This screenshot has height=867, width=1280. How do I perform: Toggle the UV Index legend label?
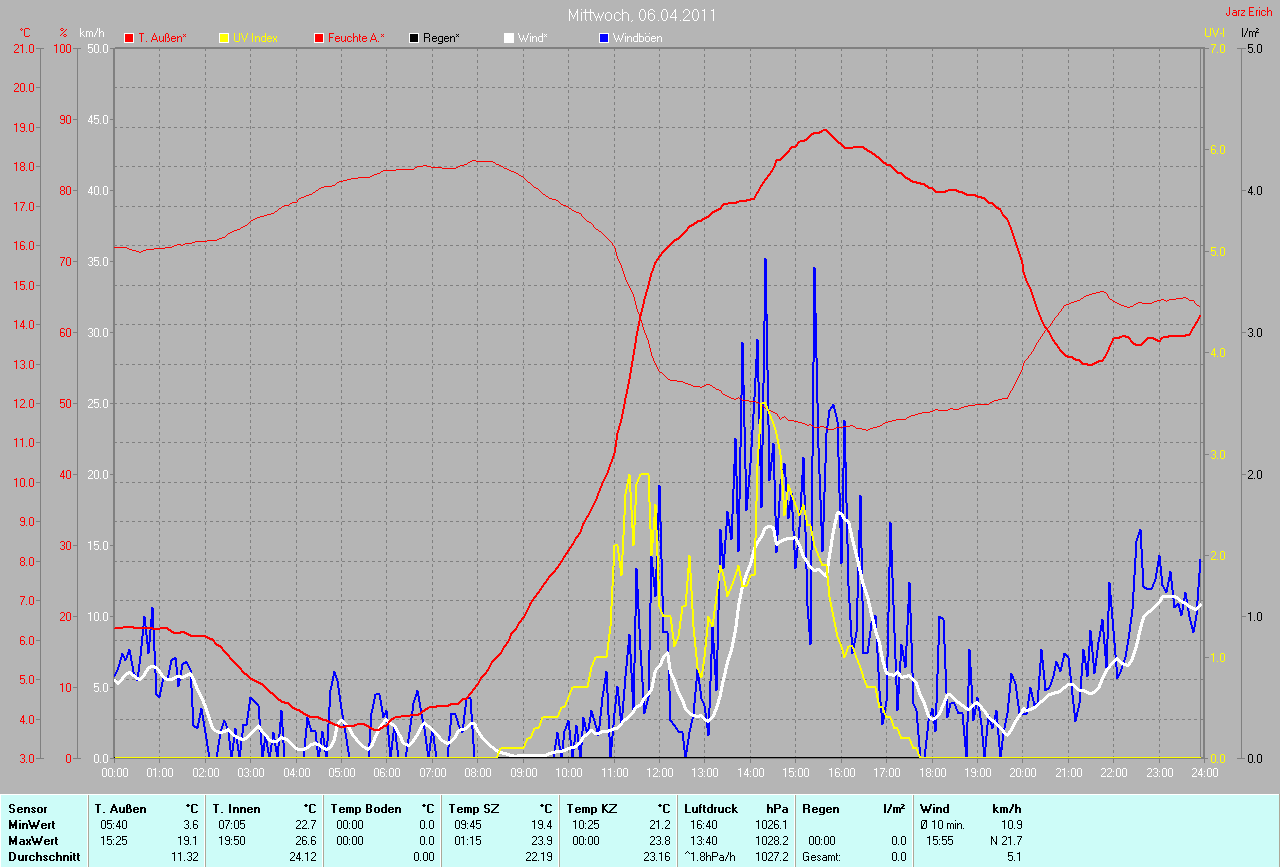[x=255, y=38]
